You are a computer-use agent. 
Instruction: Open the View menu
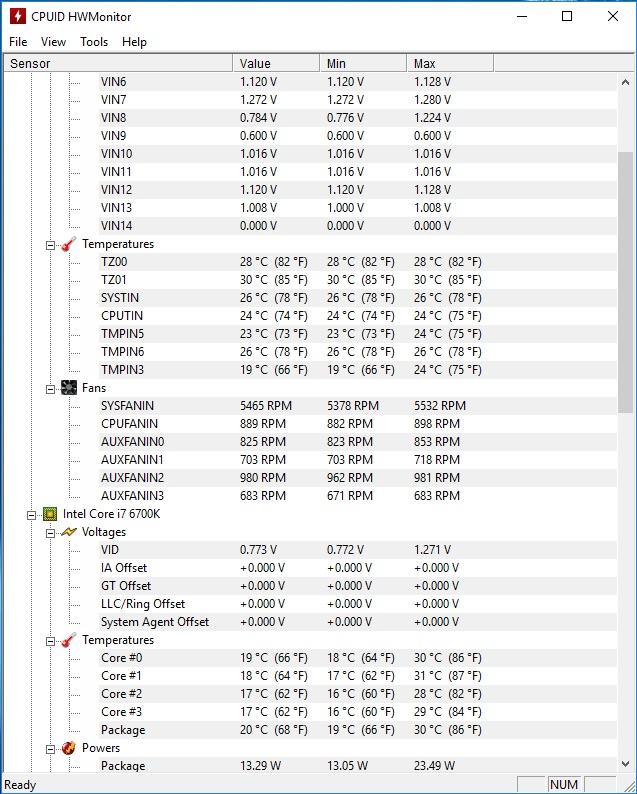click(x=53, y=42)
